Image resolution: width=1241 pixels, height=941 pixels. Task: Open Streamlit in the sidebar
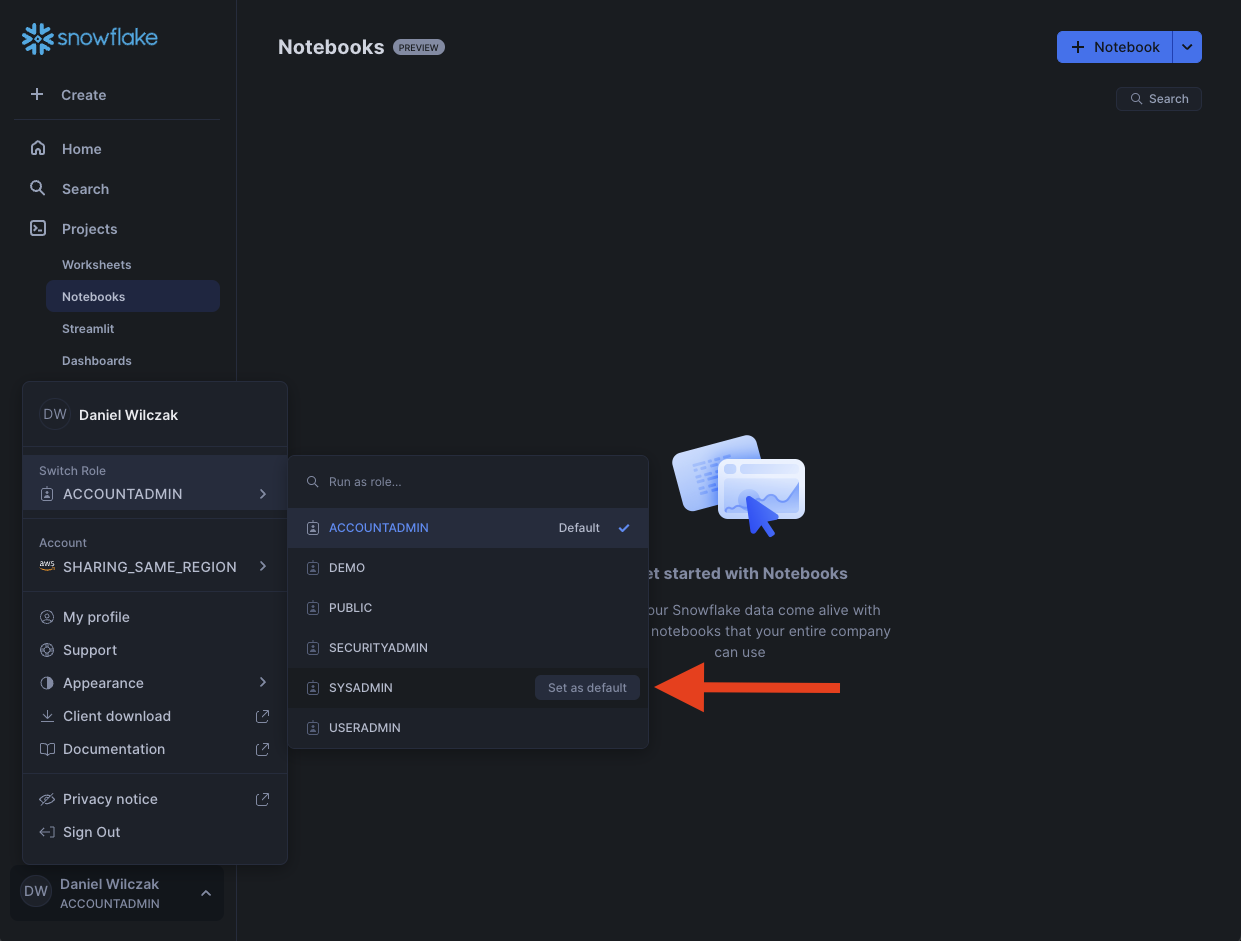tap(88, 329)
